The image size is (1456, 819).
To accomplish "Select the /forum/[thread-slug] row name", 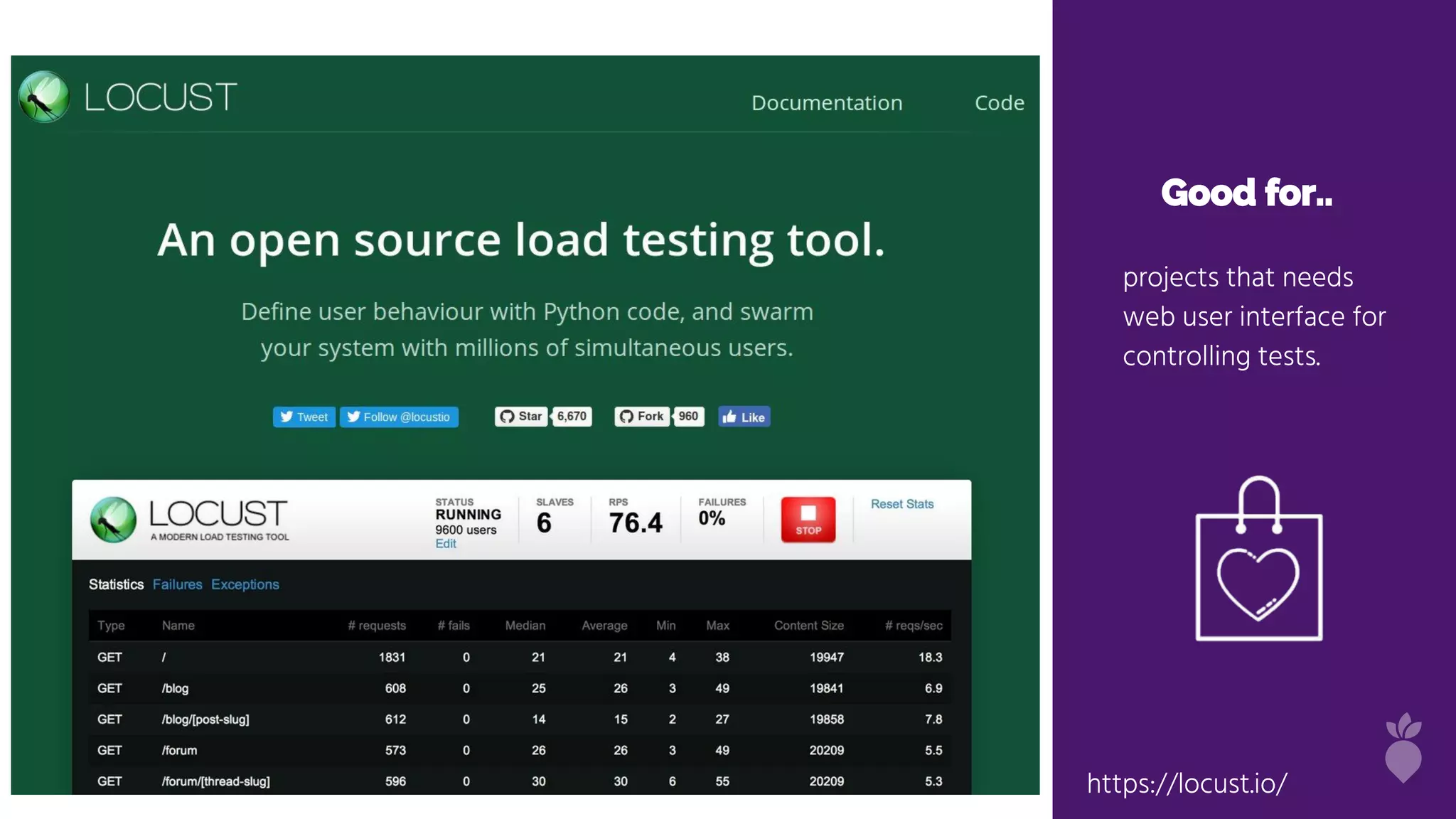I will 215,781.
